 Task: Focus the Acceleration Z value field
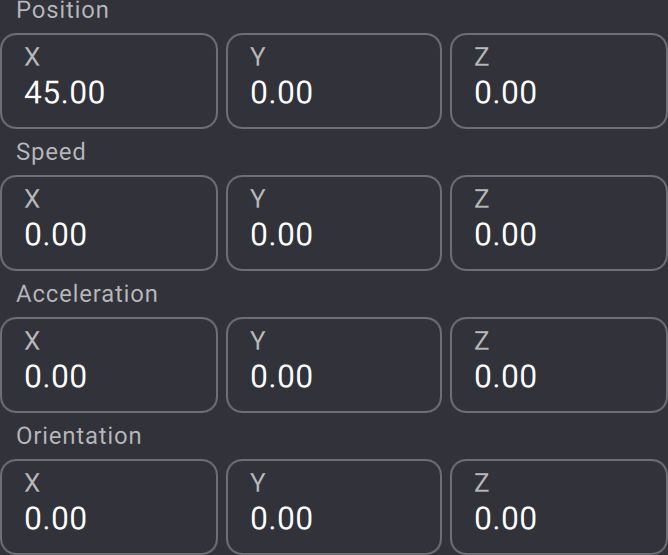pyautogui.click(x=558, y=366)
